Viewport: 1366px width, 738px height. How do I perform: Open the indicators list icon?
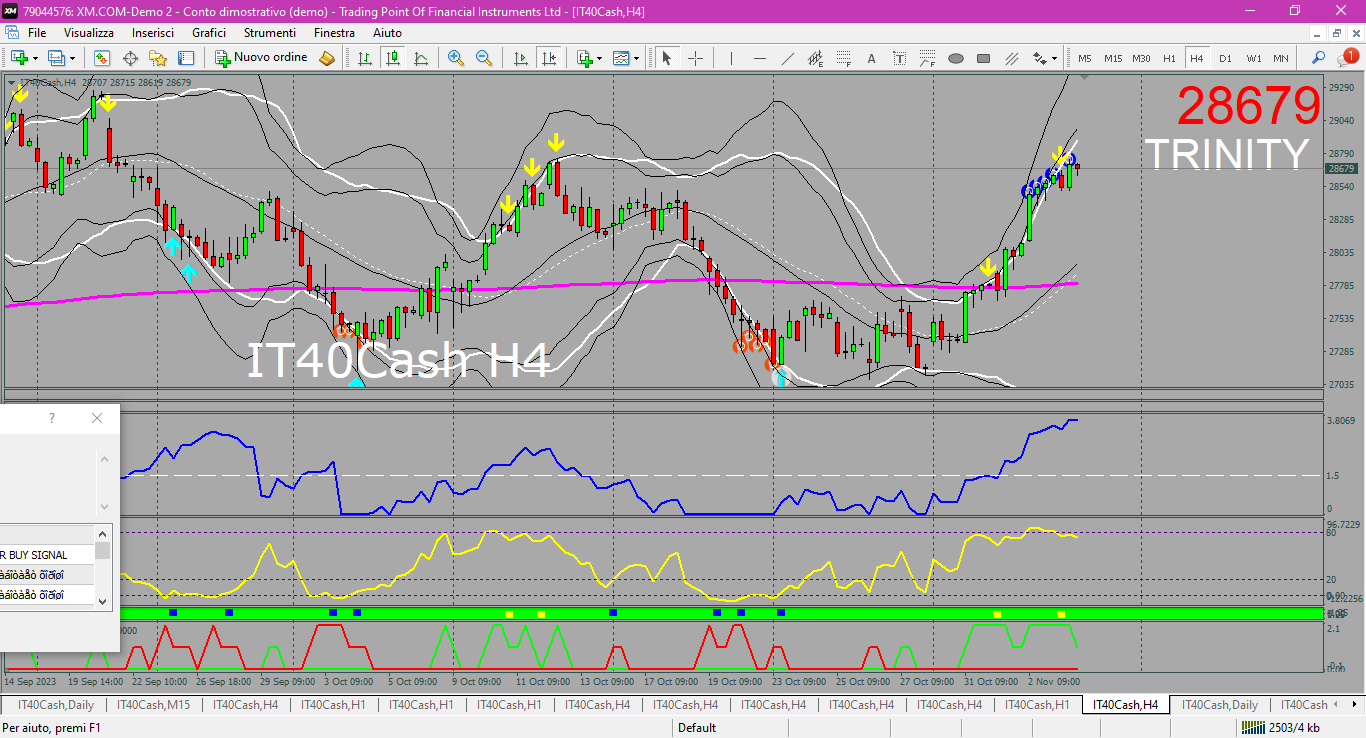tap(585, 58)
